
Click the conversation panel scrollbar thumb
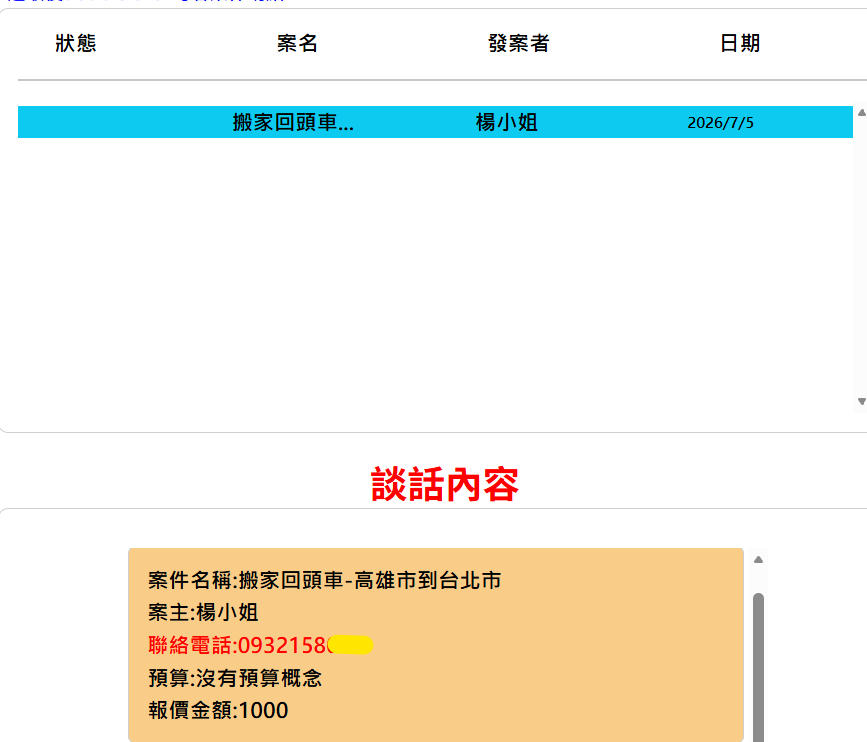(759, 667)
